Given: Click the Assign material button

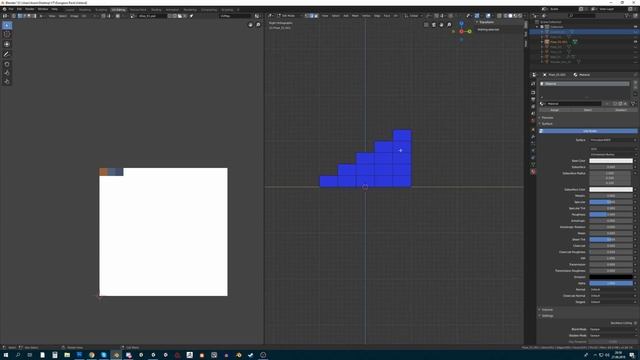Looking at the screenshot, I should pos(554,110).
